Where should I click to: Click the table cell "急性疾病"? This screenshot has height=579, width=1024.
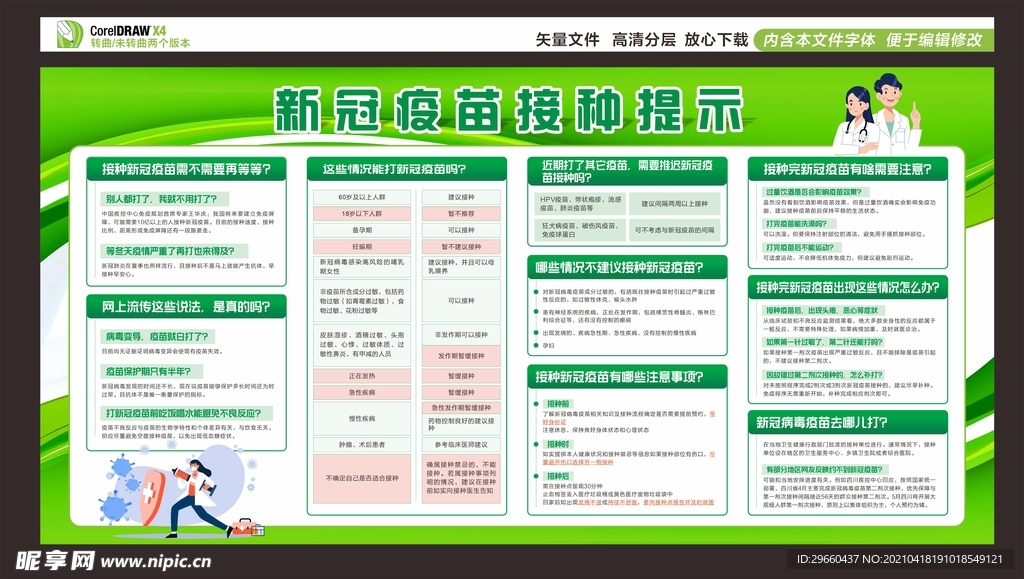pos(362,392)
